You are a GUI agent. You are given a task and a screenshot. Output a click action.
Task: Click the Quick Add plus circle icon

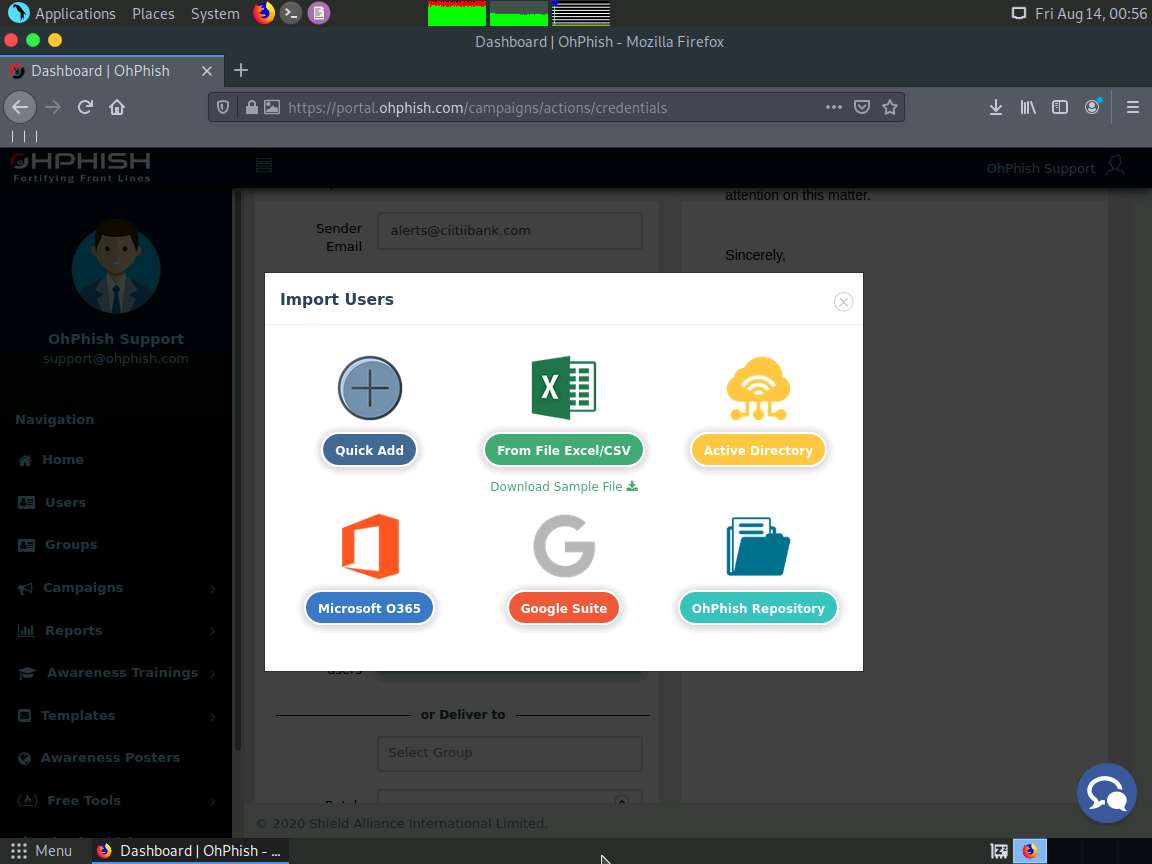tap(370, 388)
